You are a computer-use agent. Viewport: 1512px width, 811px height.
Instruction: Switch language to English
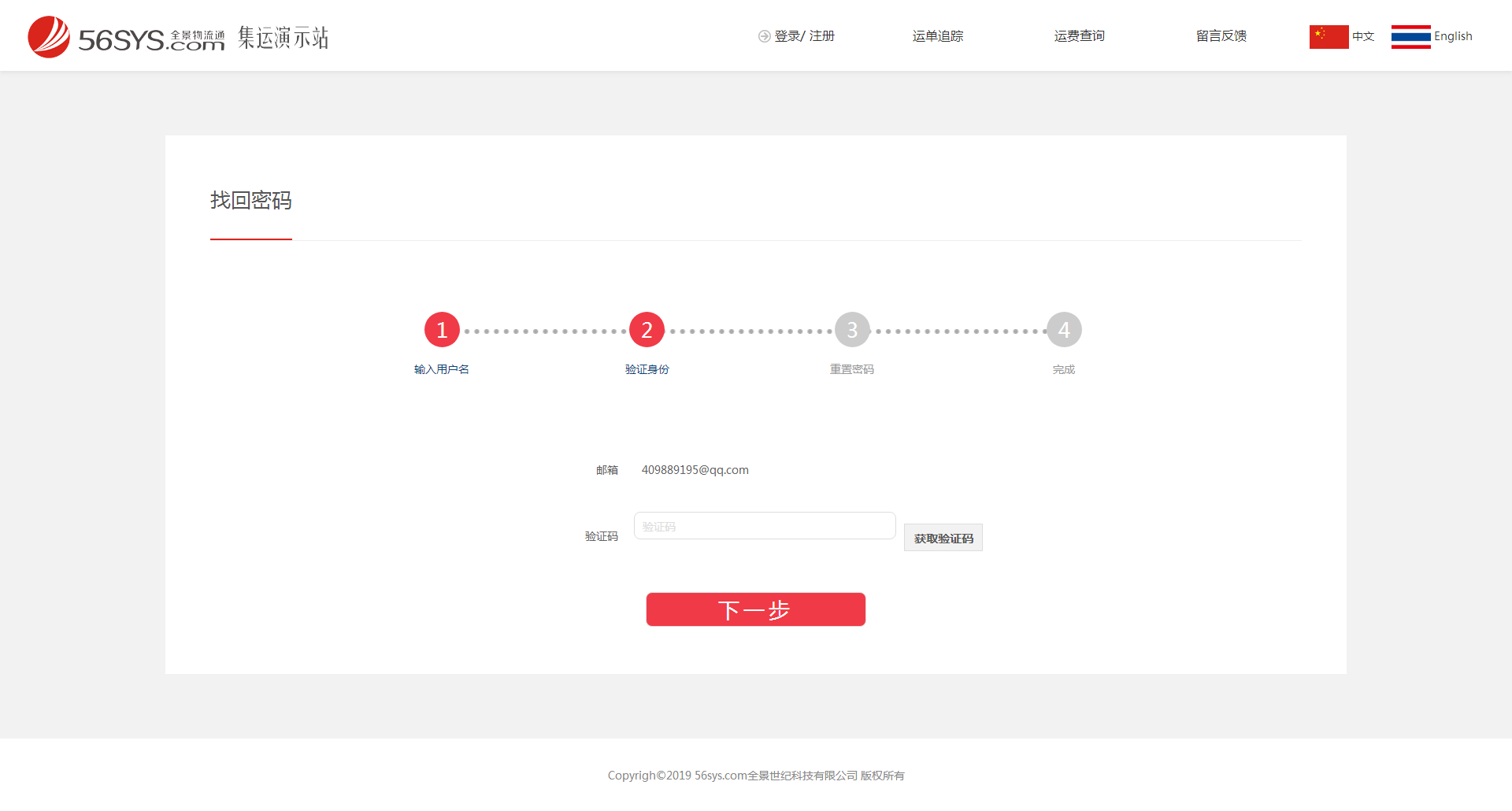tap(1453, 36)
